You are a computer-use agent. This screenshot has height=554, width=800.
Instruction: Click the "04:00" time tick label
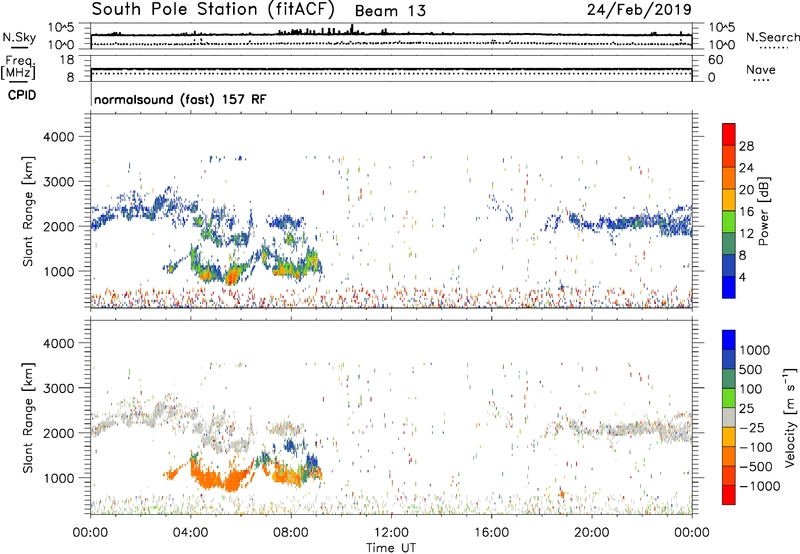click(x=191, y=533)
